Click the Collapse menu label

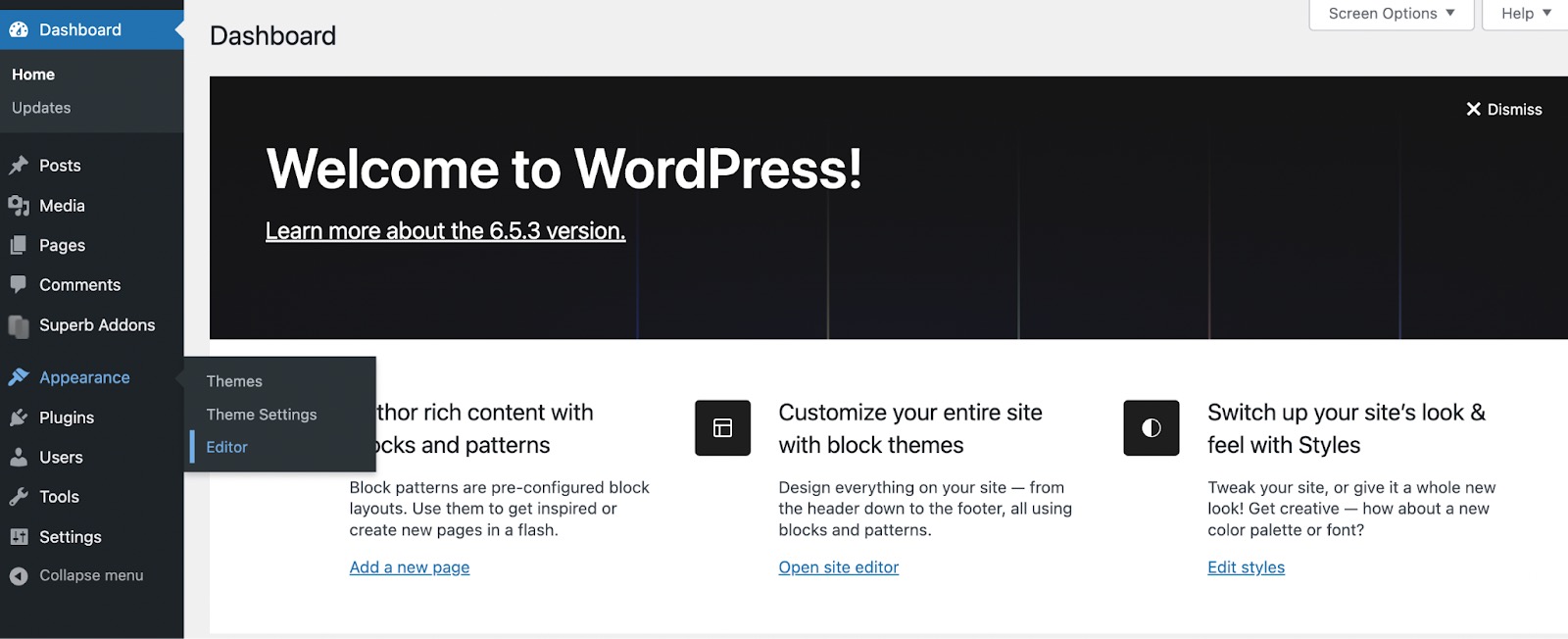(x=91, y=576)
